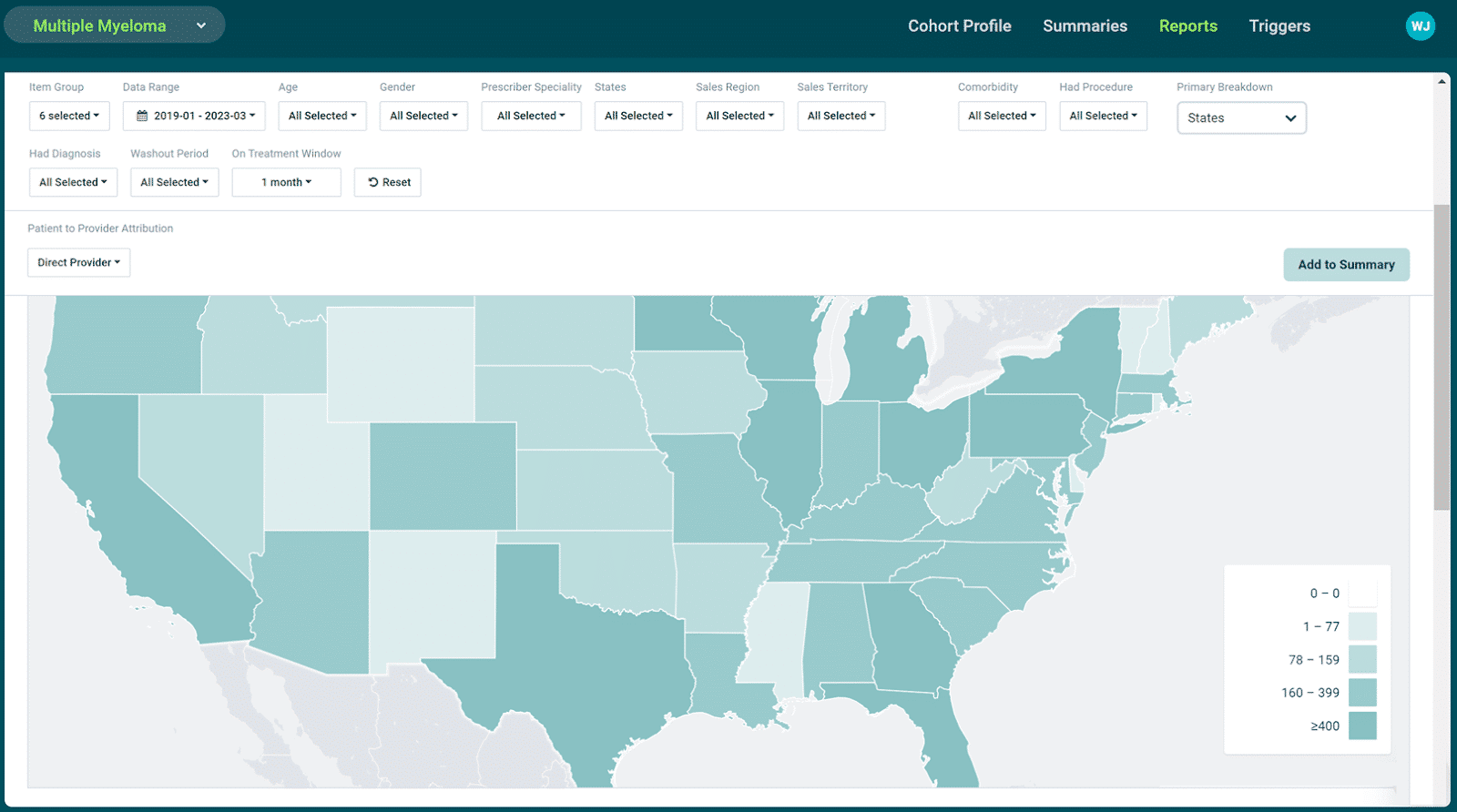Open the Washout Period dropdown
This screenshot has height=812, width=1457.
(x=174, y=182)
